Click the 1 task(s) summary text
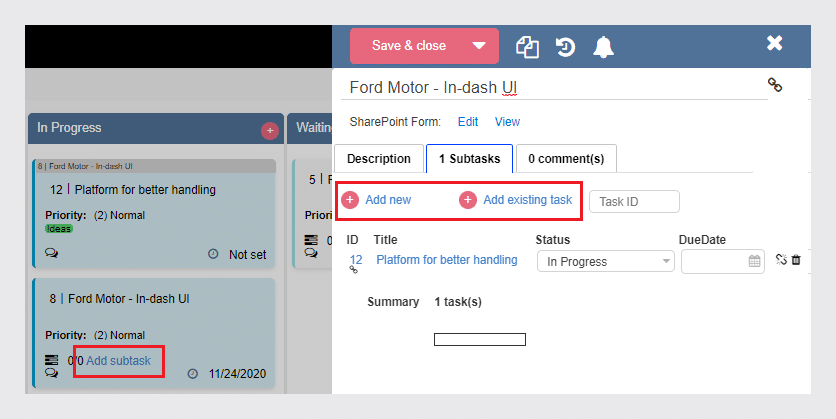Viewport: 836px width, 419px height. [x=458, y=302]
